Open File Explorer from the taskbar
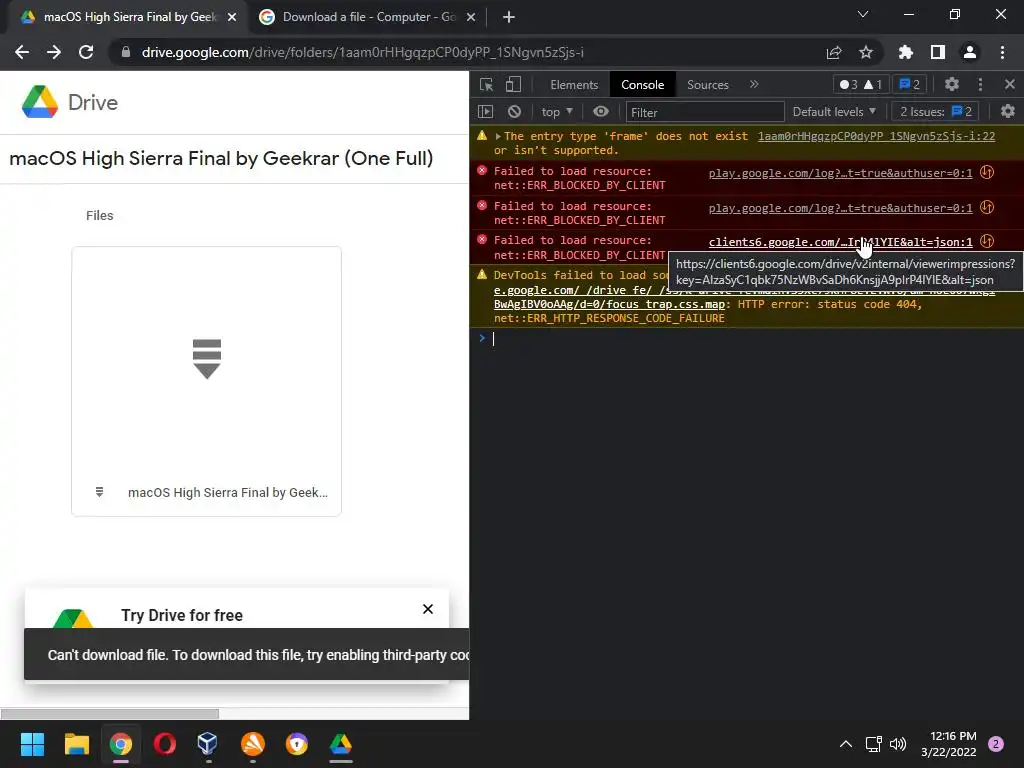Viewport: 1024px width, 768px height. click(x=76, y=744)
